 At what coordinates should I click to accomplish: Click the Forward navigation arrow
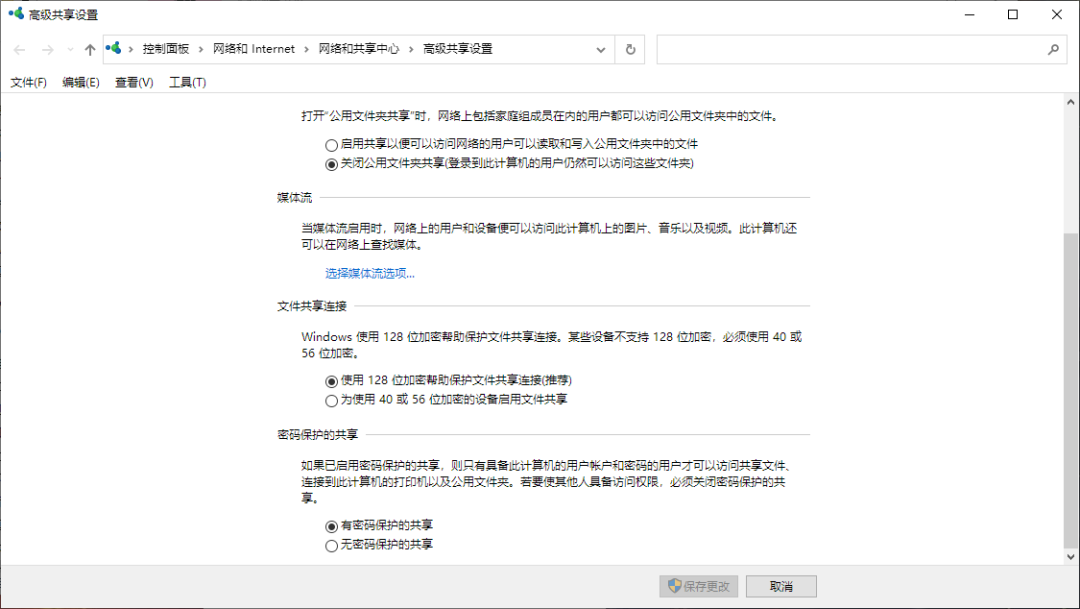(x=47, y=49)
